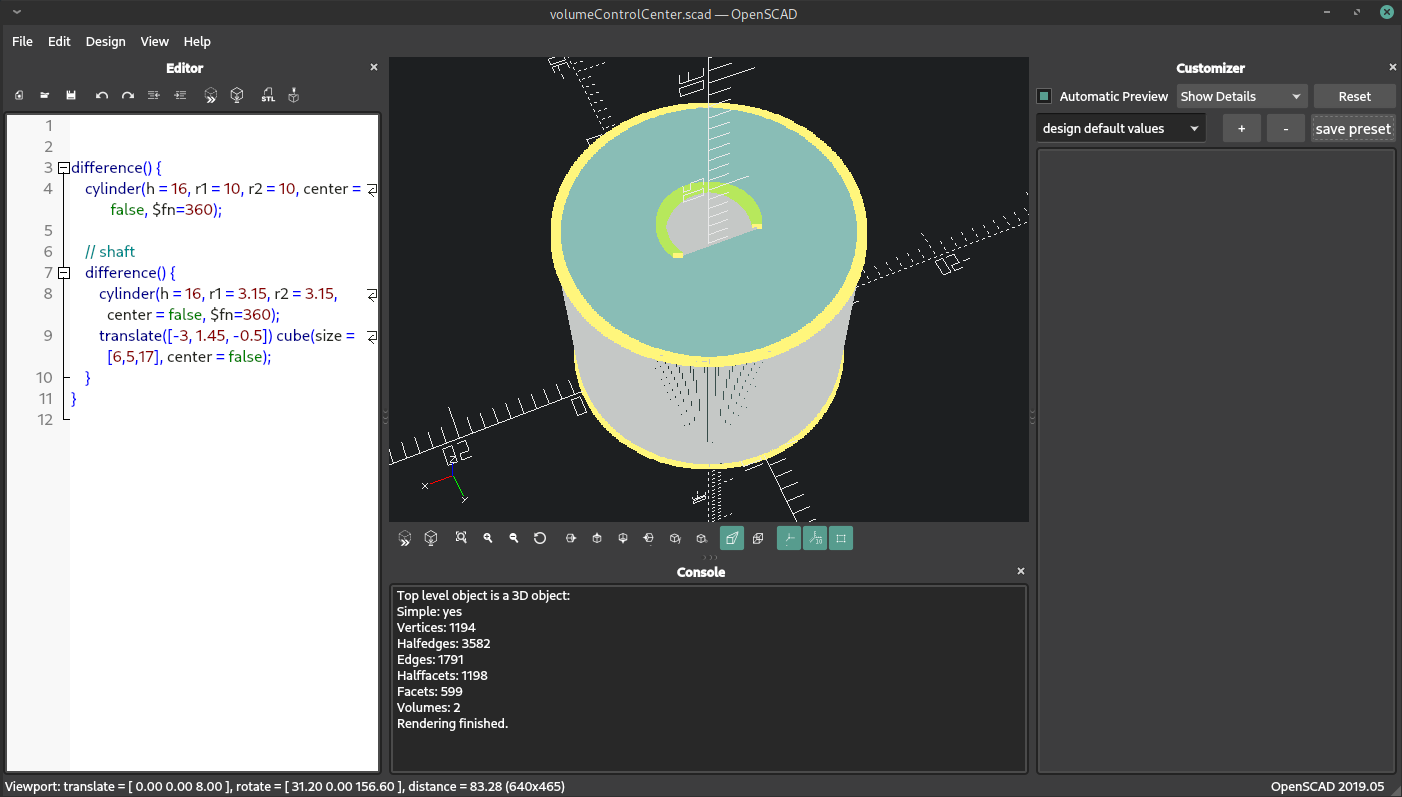Screen dimensions: 1402x797
Task: Reset the view with the circular arrow icon
Action: coord(540,538)
